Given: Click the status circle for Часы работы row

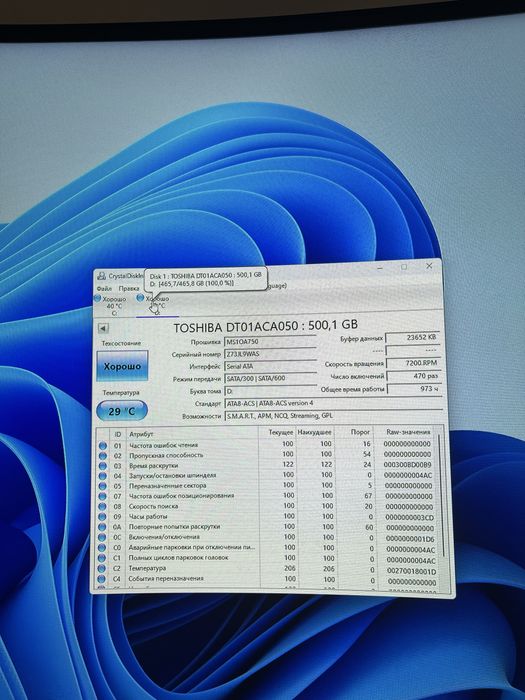Looking at the screenshot, I should point(103,517).
